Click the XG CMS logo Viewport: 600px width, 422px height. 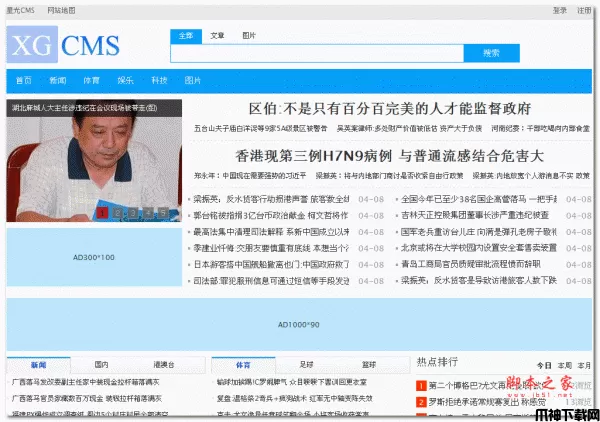(63, 44)
